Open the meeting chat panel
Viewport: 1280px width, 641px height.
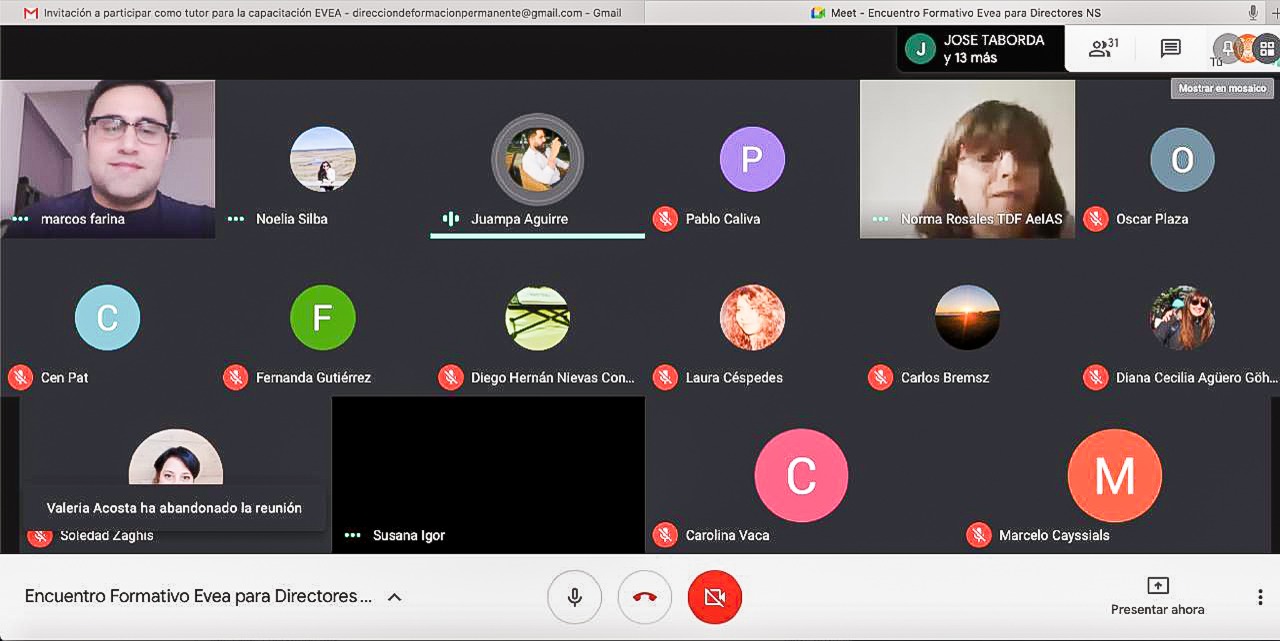click(1171, 48)
